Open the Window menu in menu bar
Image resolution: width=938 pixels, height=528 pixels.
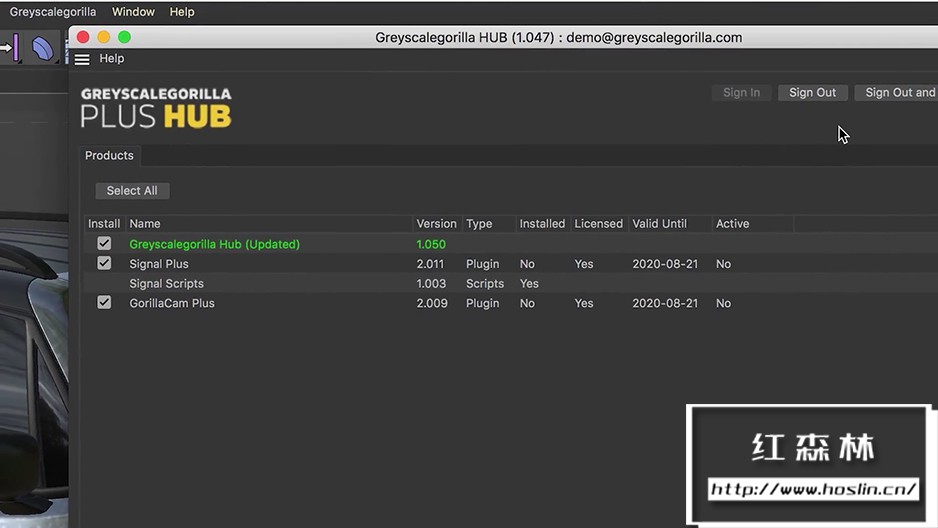[133, 12]
